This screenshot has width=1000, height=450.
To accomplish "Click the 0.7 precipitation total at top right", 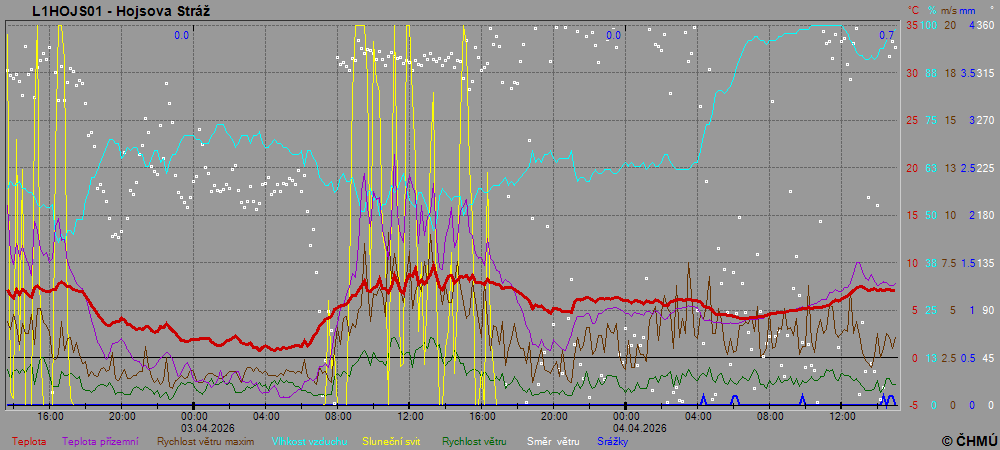I will [886, 35].
